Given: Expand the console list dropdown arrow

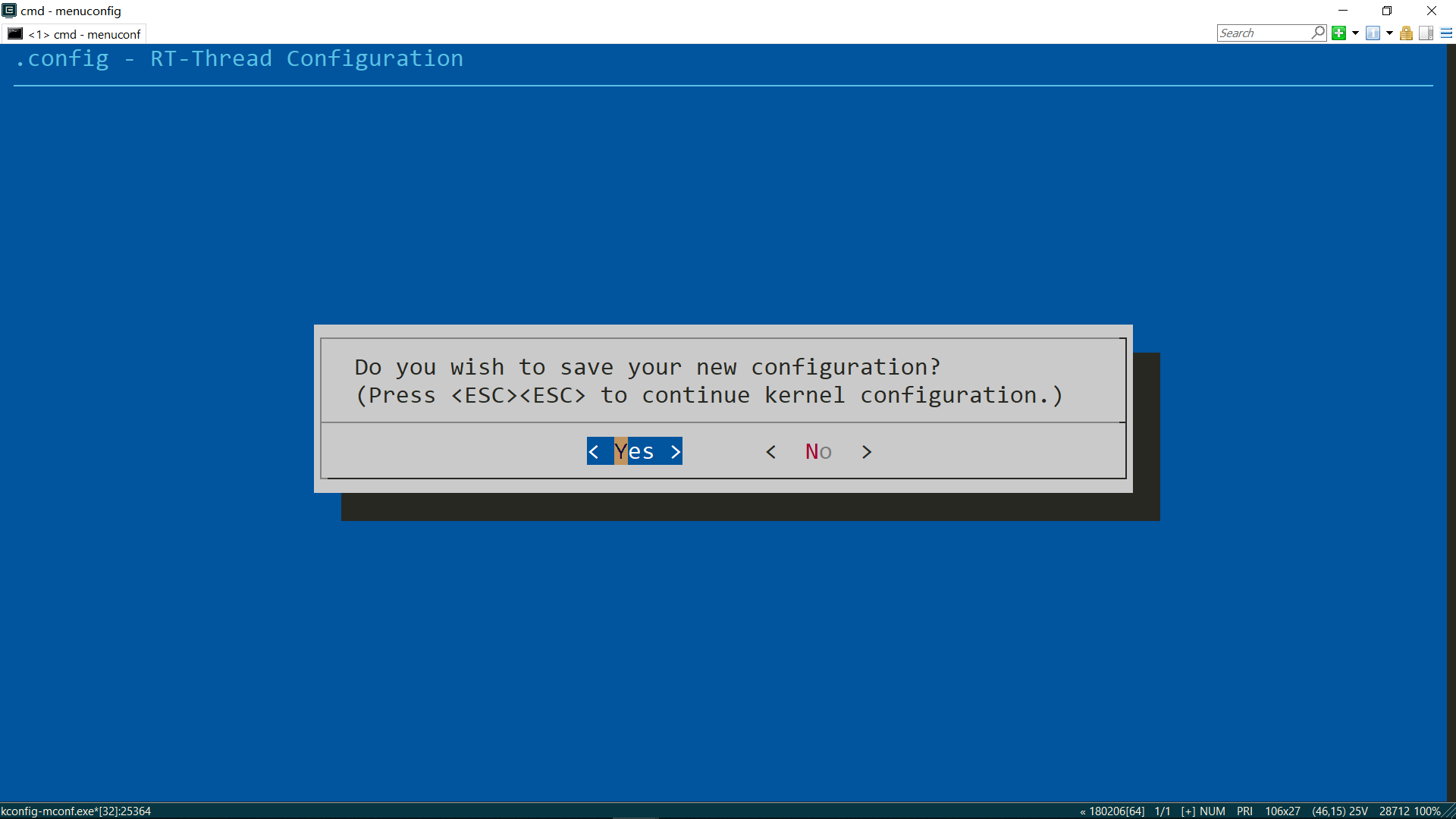Looking at the screenshot, I should pos(1389,33).
